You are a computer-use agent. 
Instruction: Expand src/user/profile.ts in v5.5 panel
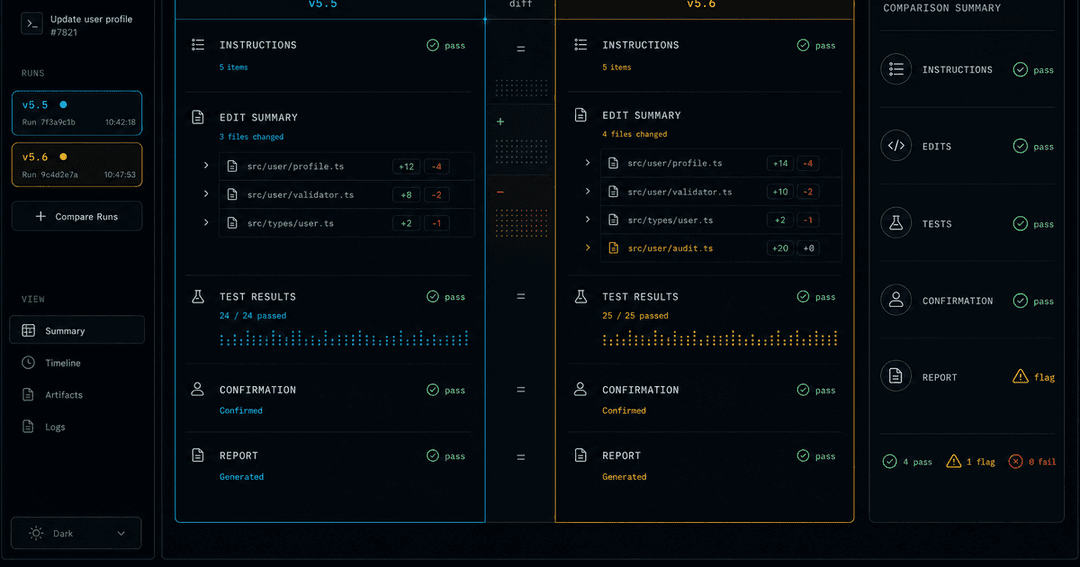pyautogui.click(x=206, y=166)
